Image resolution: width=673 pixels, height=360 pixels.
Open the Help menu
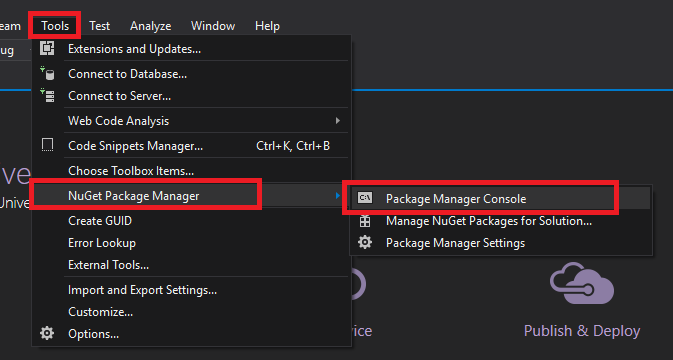click(267, 26)
